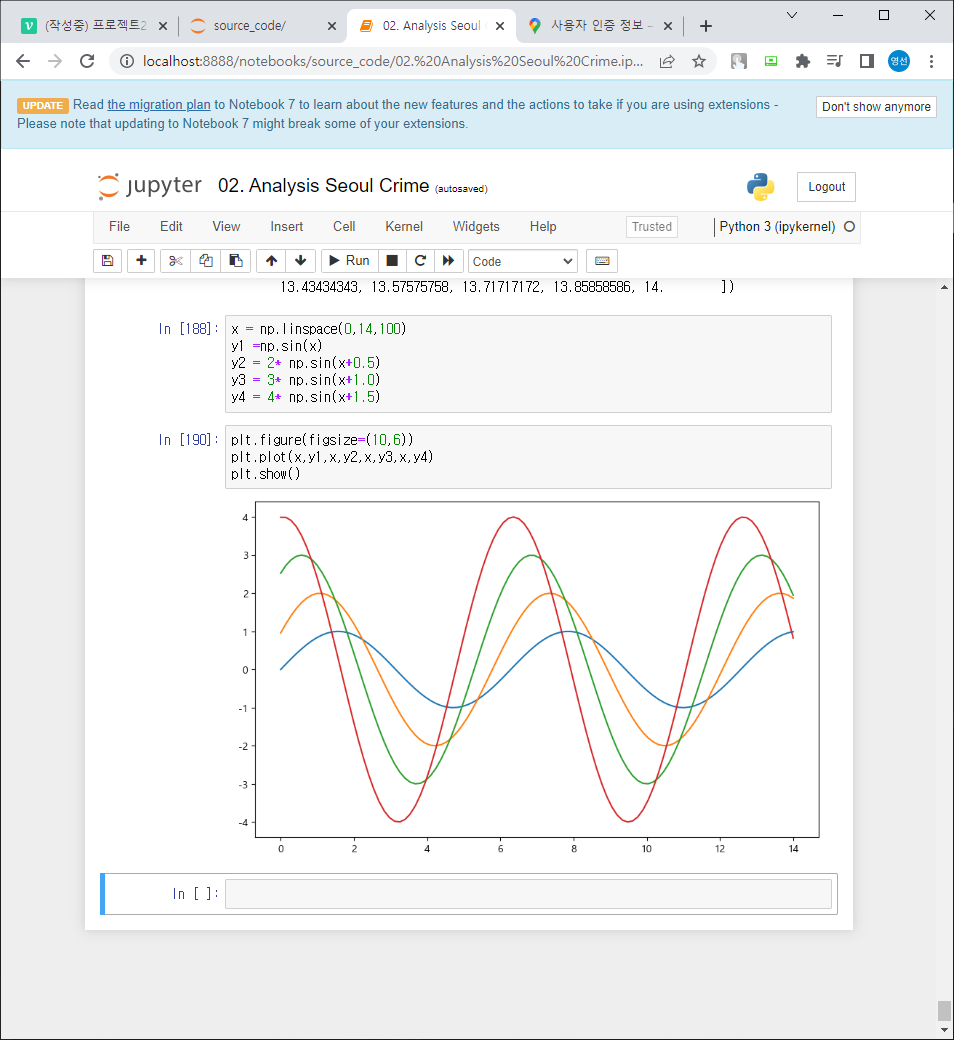Share this page icon

tap(667, 62)
